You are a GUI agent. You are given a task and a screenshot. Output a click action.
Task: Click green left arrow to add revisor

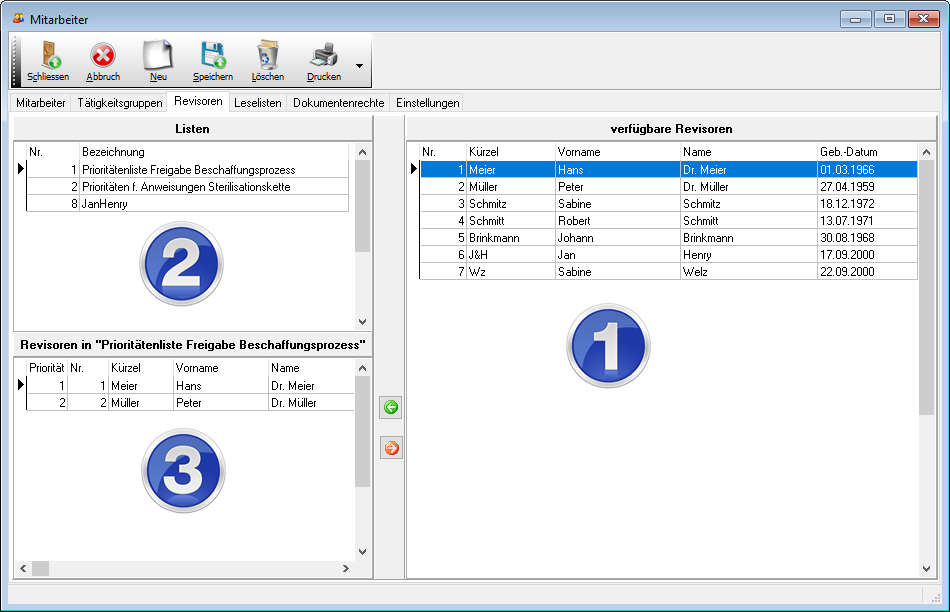tap(391, 408)
